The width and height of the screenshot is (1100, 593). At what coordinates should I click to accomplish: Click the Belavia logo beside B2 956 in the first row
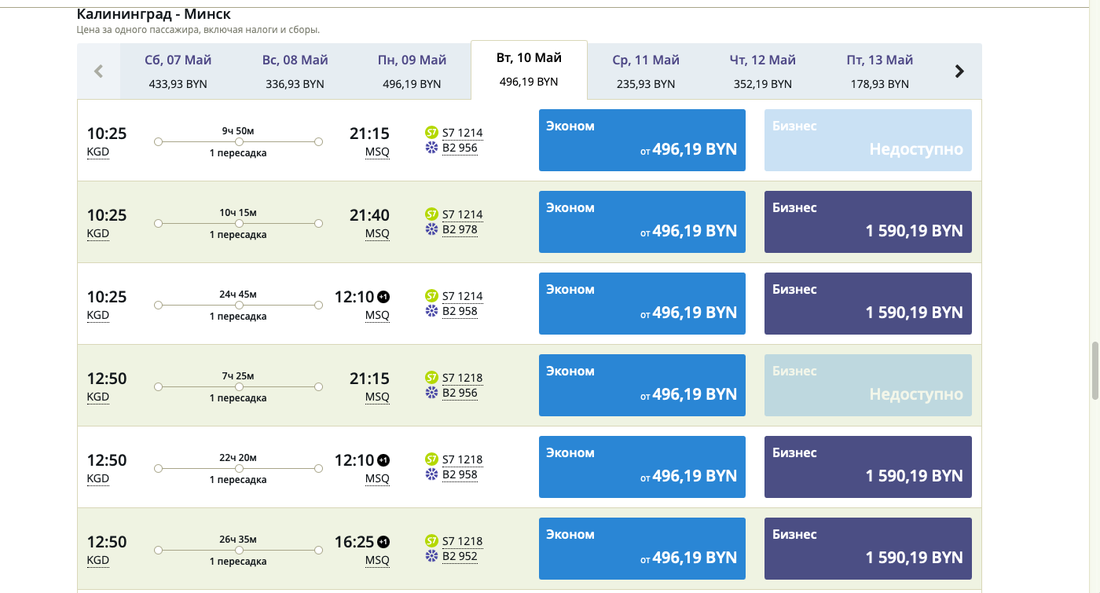[x=432, y=148]
